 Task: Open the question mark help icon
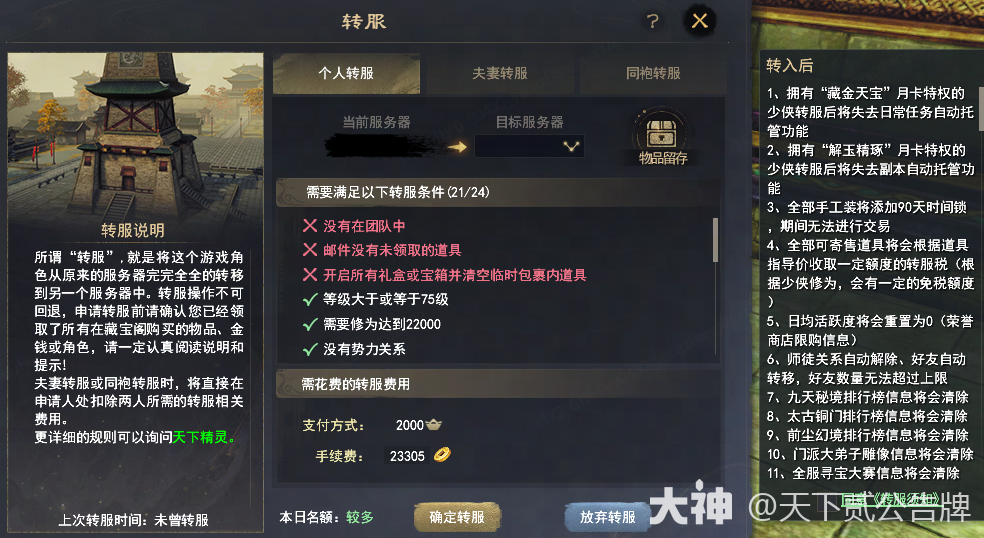tap(653, 21)
